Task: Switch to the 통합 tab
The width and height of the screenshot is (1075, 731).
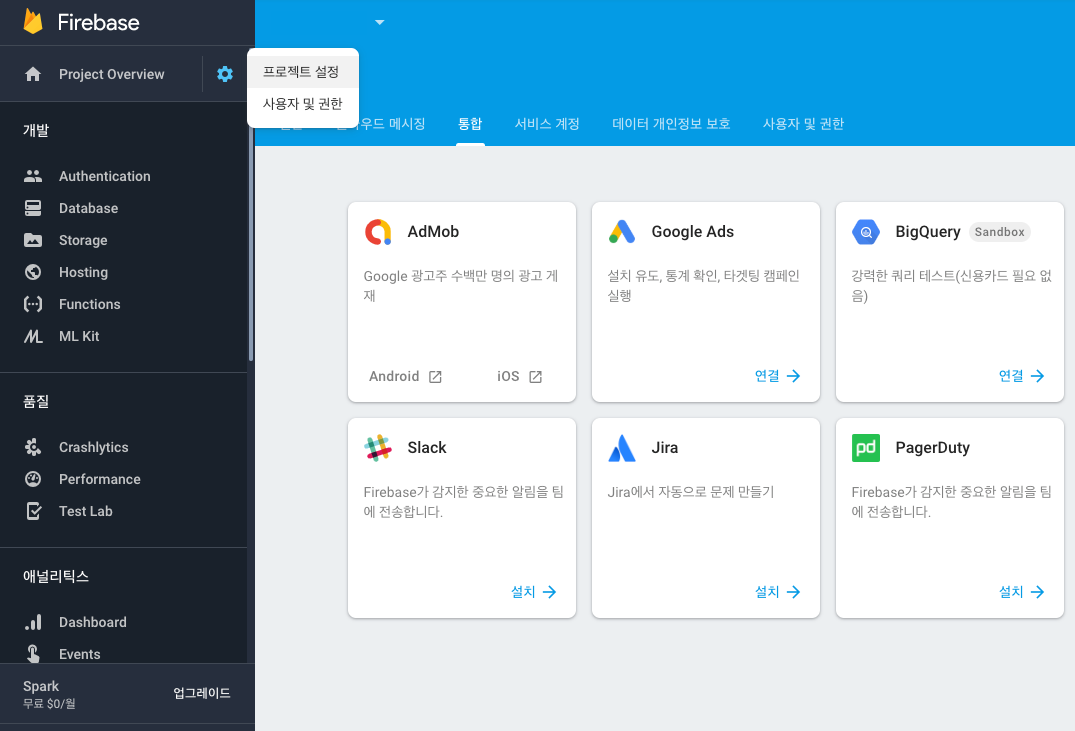Action: [470, 123]
